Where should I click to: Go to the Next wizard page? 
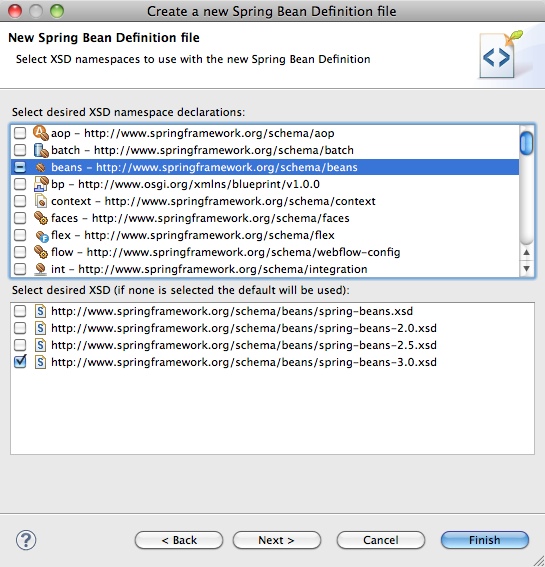[x=277, y=540]
